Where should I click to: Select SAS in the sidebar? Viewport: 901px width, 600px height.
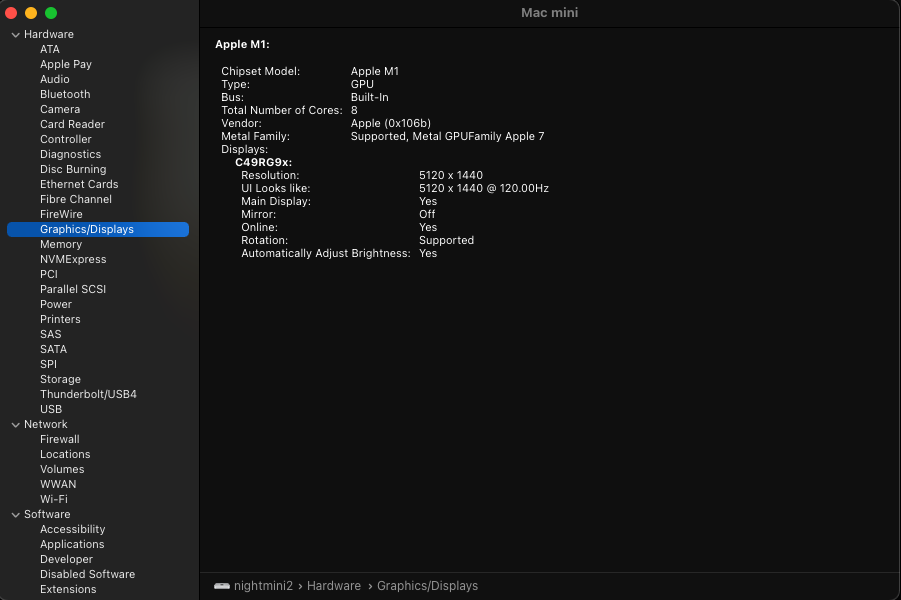[x=51, y=334]
